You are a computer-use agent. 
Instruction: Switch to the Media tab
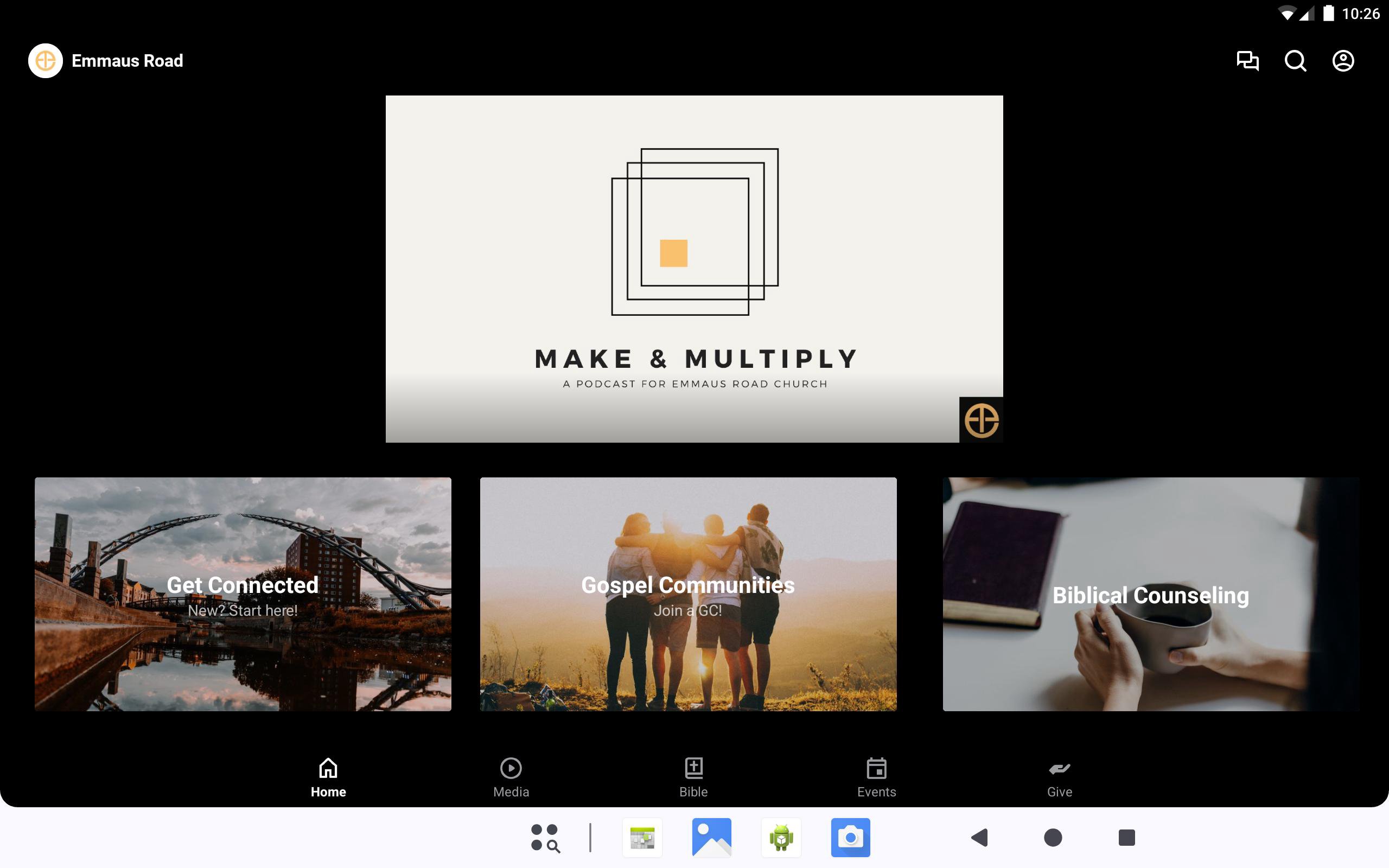511,777
